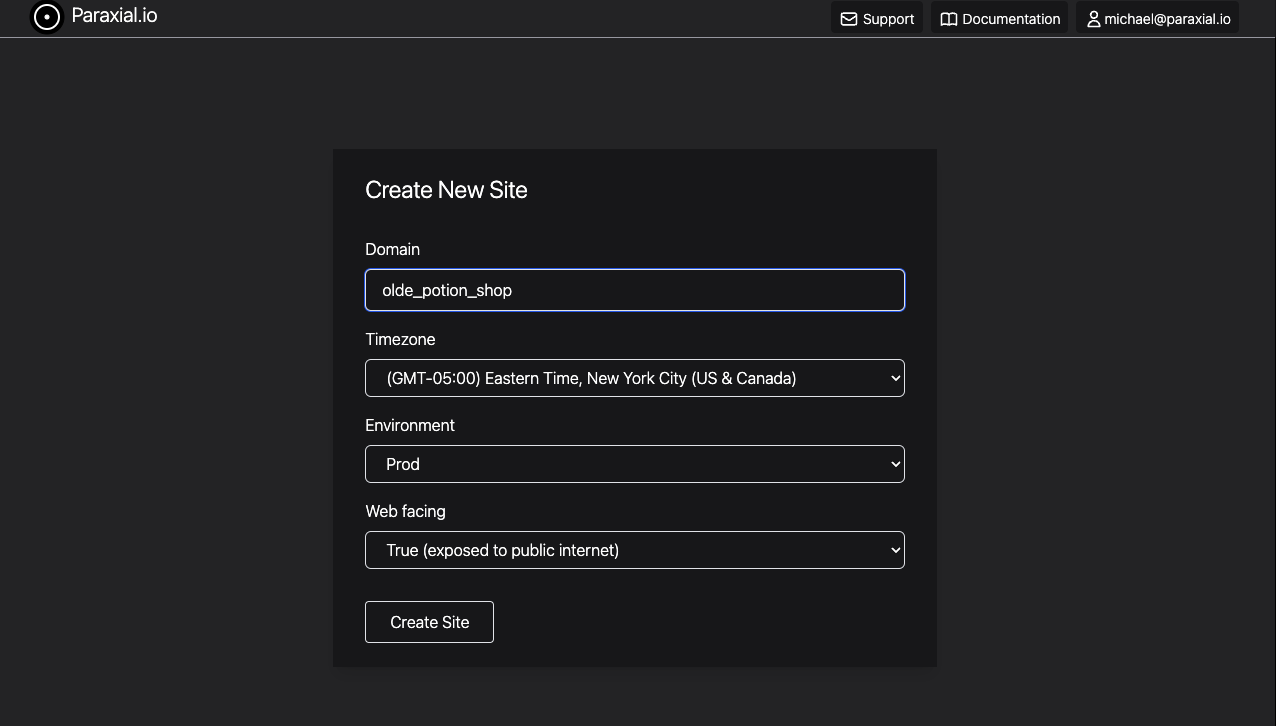Open the Environment dropdown showing Prod
This screenshot has height=726, width=1276.
pyautogui.click(x=635, y=464)
